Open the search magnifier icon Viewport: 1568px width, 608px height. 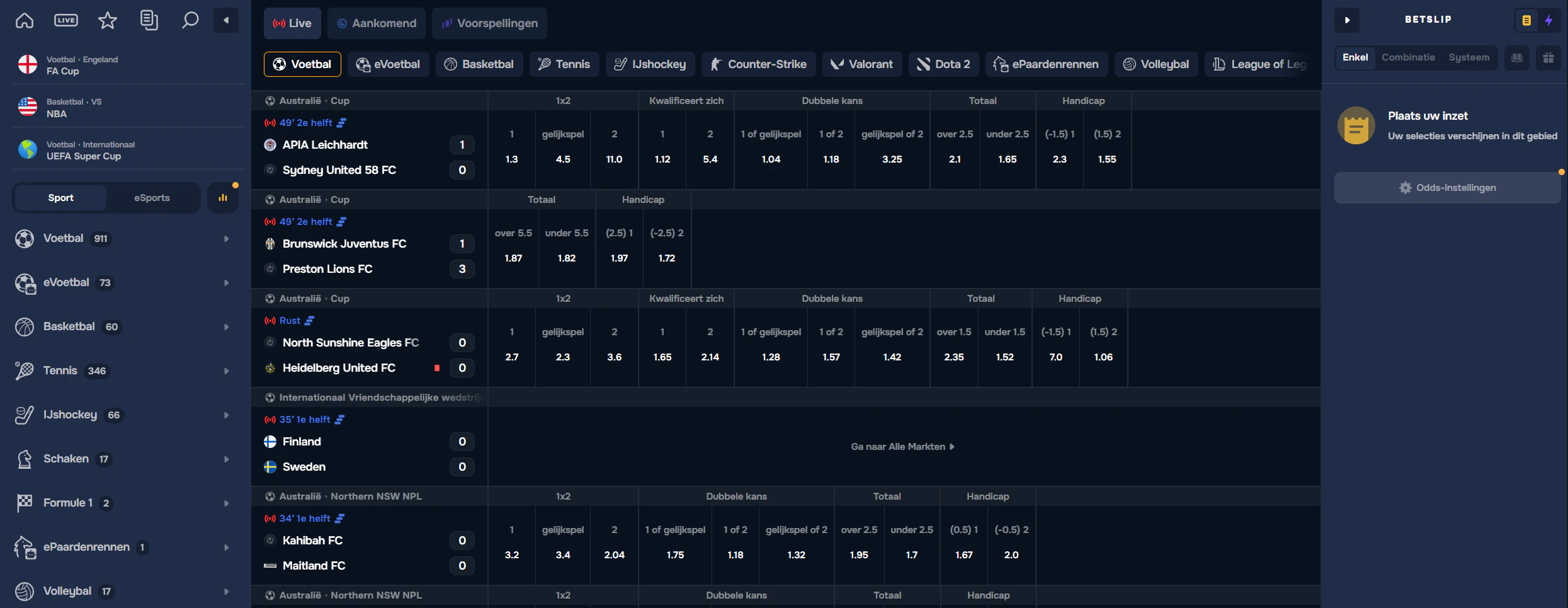[x=190, y=20]
